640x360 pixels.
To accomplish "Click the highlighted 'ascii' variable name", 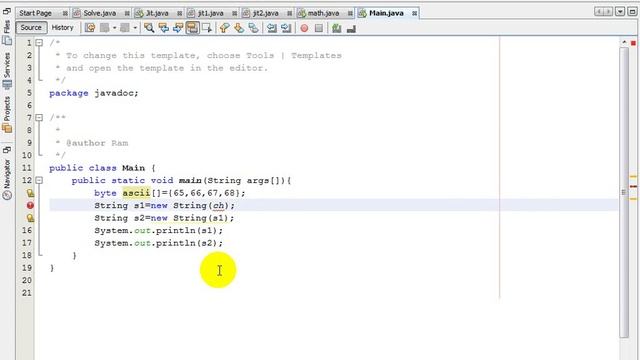I will point(136,193).
